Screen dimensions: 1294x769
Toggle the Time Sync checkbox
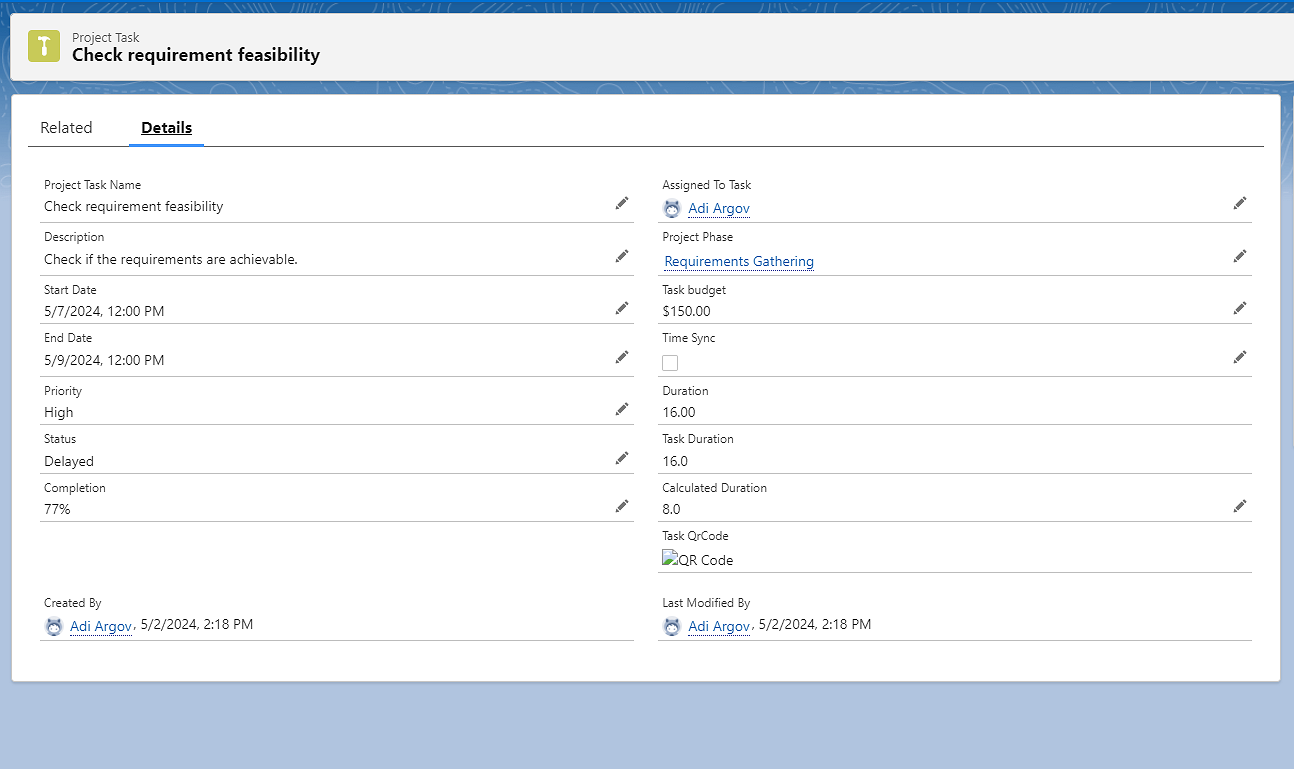point(670,363)
